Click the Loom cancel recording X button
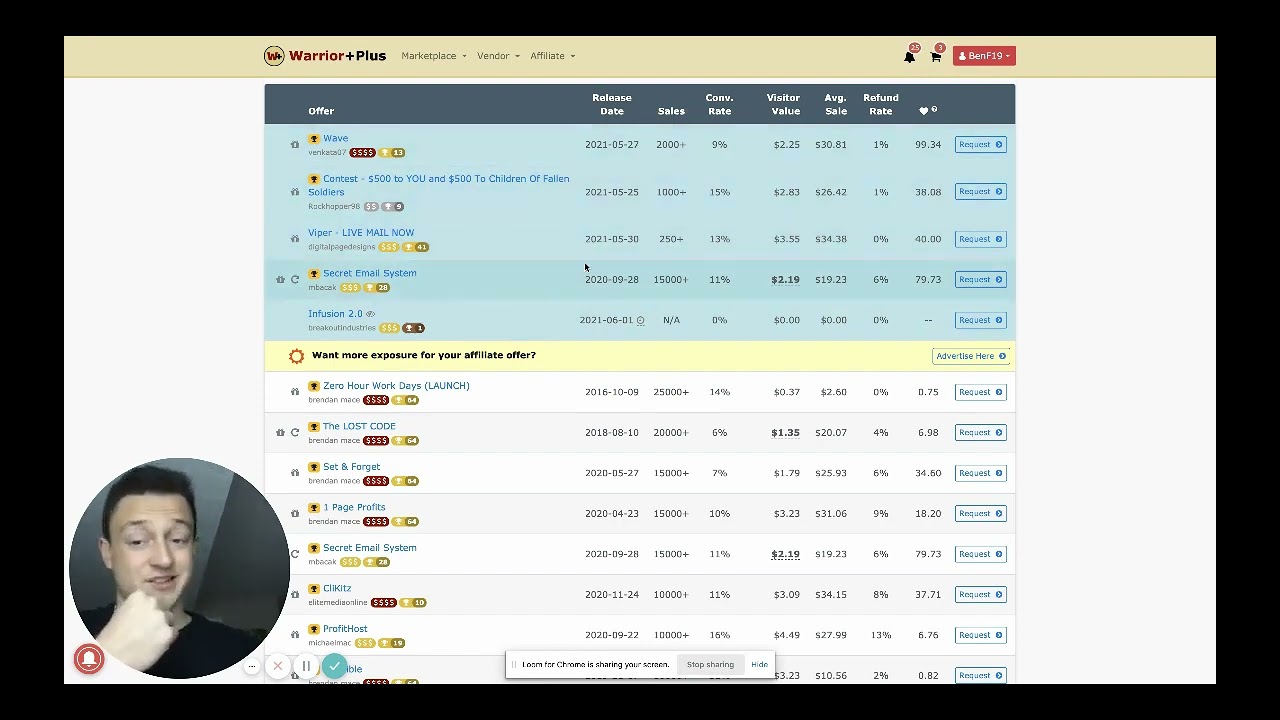The width and height of the screenshot is (1280, 720). click(278, 666)
